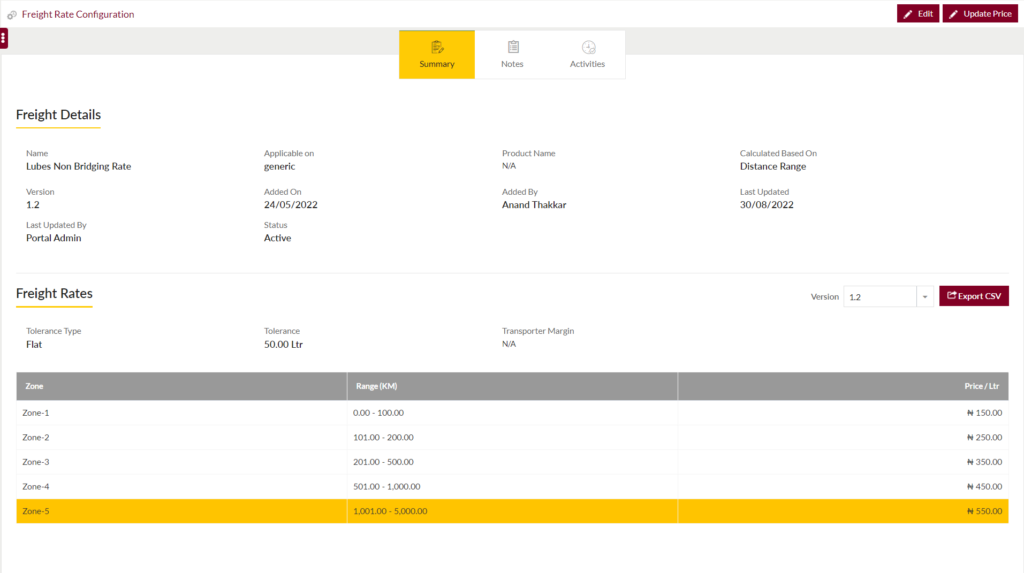This screenshot has height=573, width=1024.
Task: Click the Tolerance value 50.00 Ltr
Action: tap(283, 345)
